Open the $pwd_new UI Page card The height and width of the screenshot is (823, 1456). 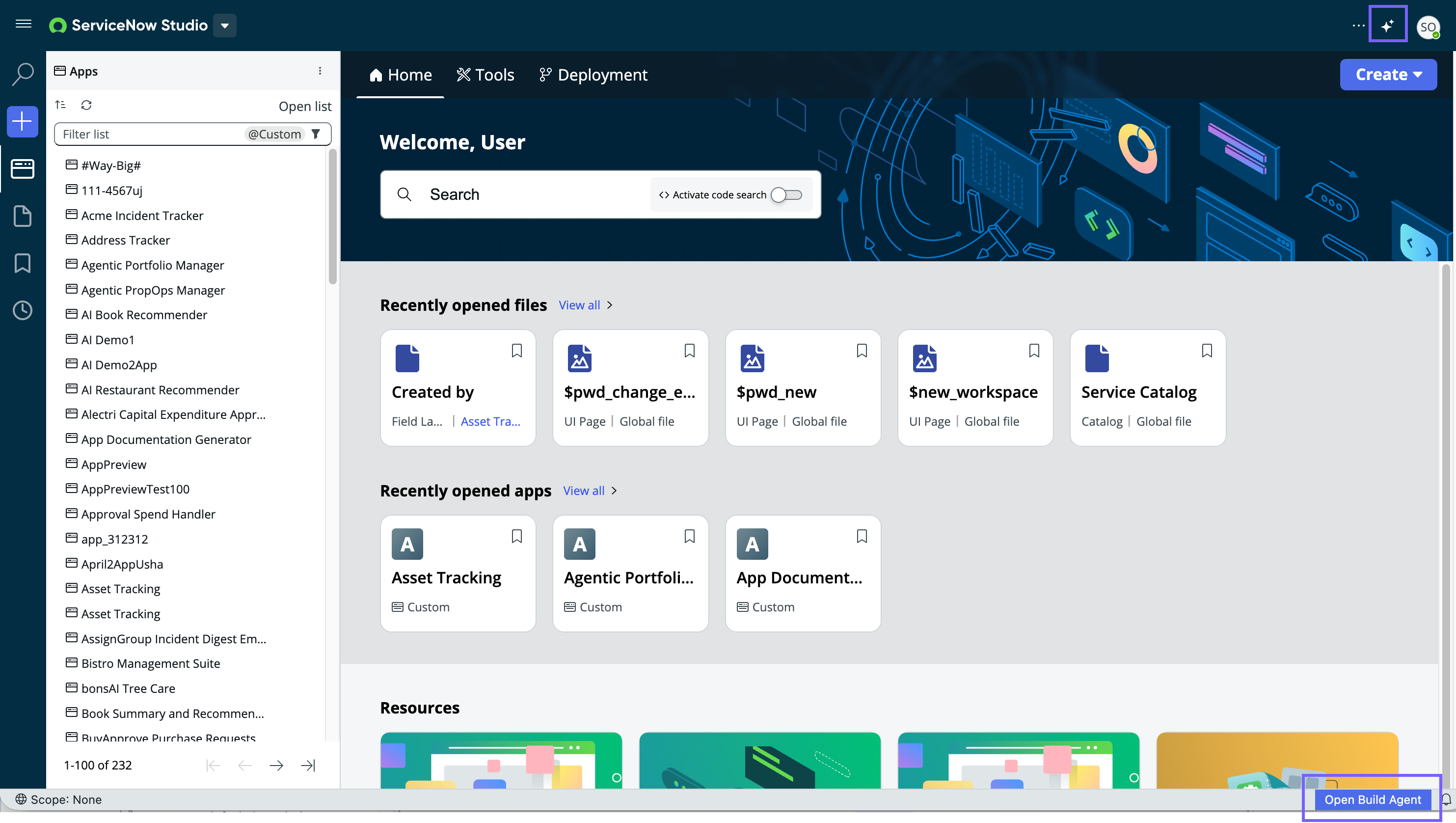click(803, 388)
